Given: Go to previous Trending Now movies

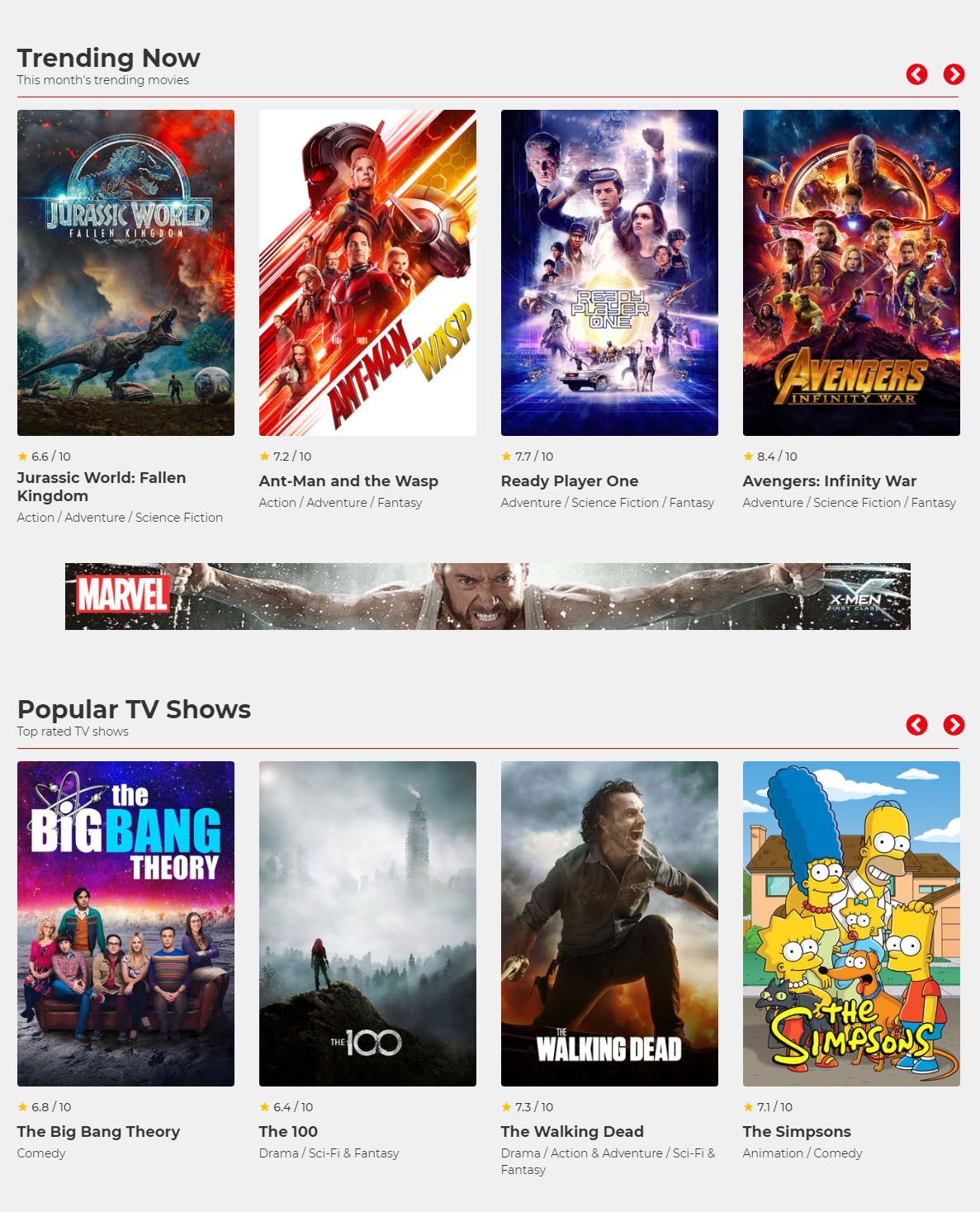Looking at the screenshot, I should [916, 74].
